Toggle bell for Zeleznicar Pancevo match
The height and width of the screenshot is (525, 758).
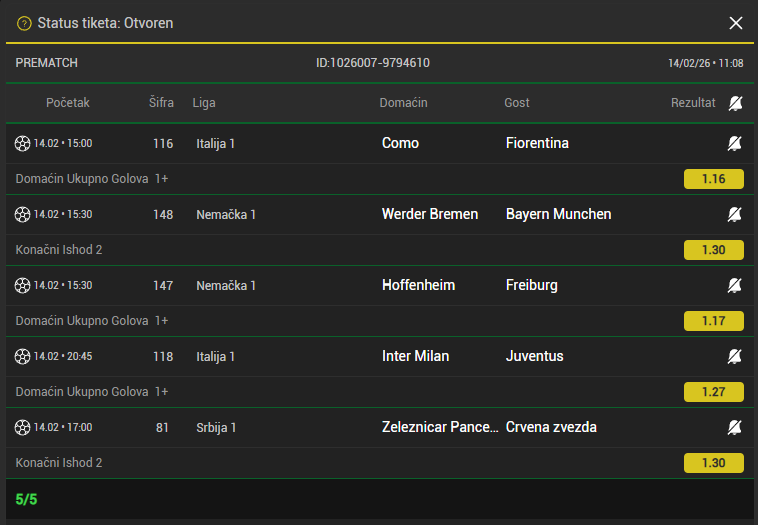click(x=735, y=428)
